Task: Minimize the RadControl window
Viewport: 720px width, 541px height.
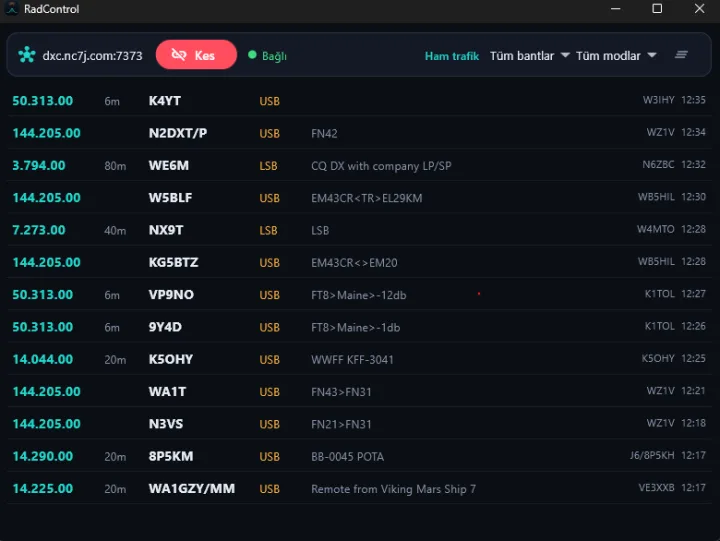Action: click(616, 9)
